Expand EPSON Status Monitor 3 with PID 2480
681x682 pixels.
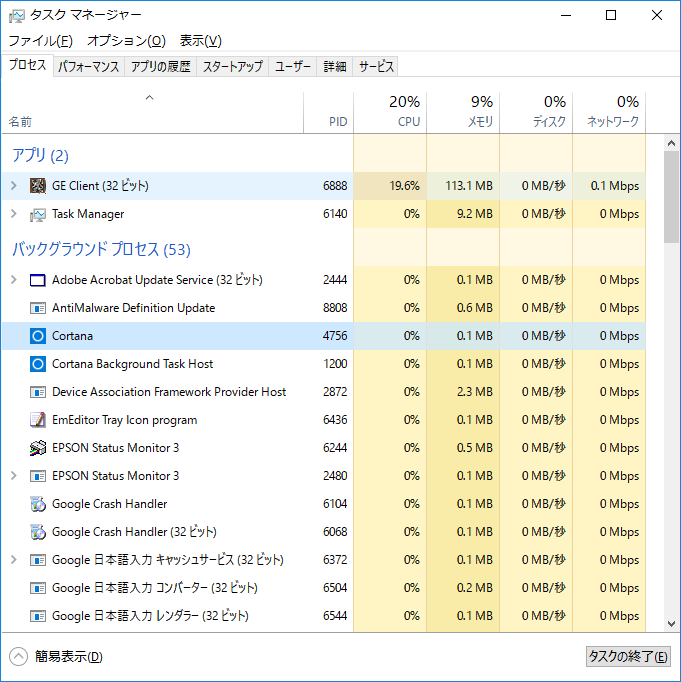(x=14, y=476)
